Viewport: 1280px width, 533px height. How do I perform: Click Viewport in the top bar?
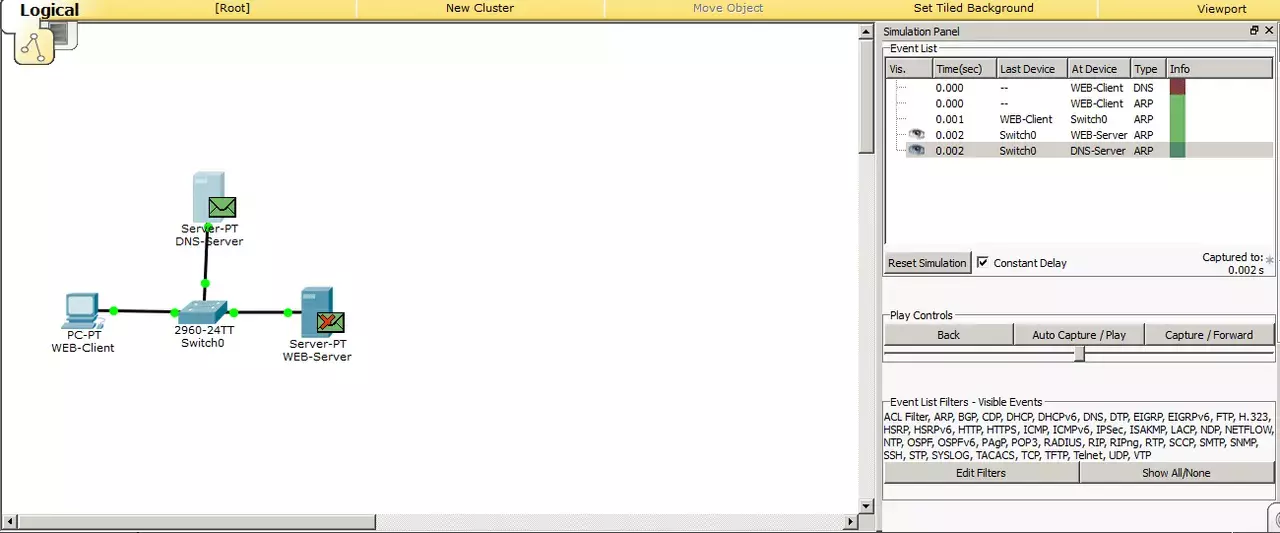[1222, 9]
